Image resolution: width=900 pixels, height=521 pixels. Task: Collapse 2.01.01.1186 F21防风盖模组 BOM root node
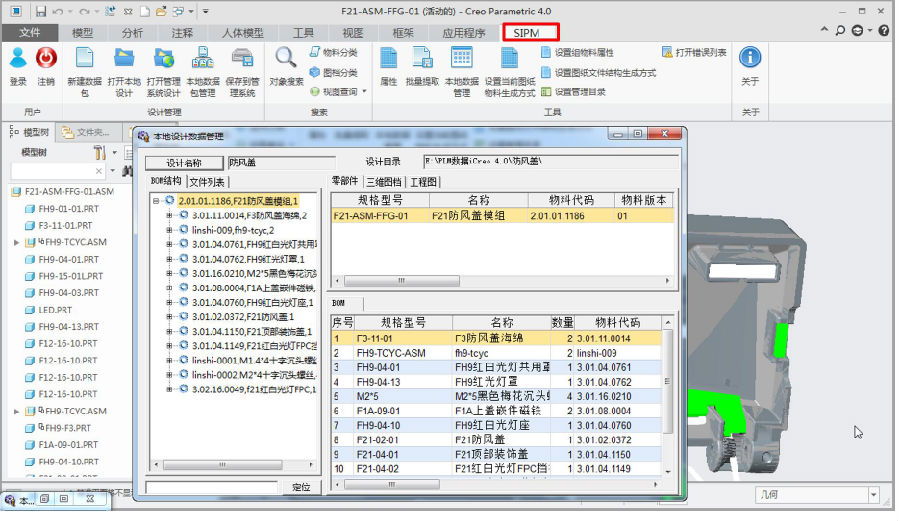click(x=156, y=201)
